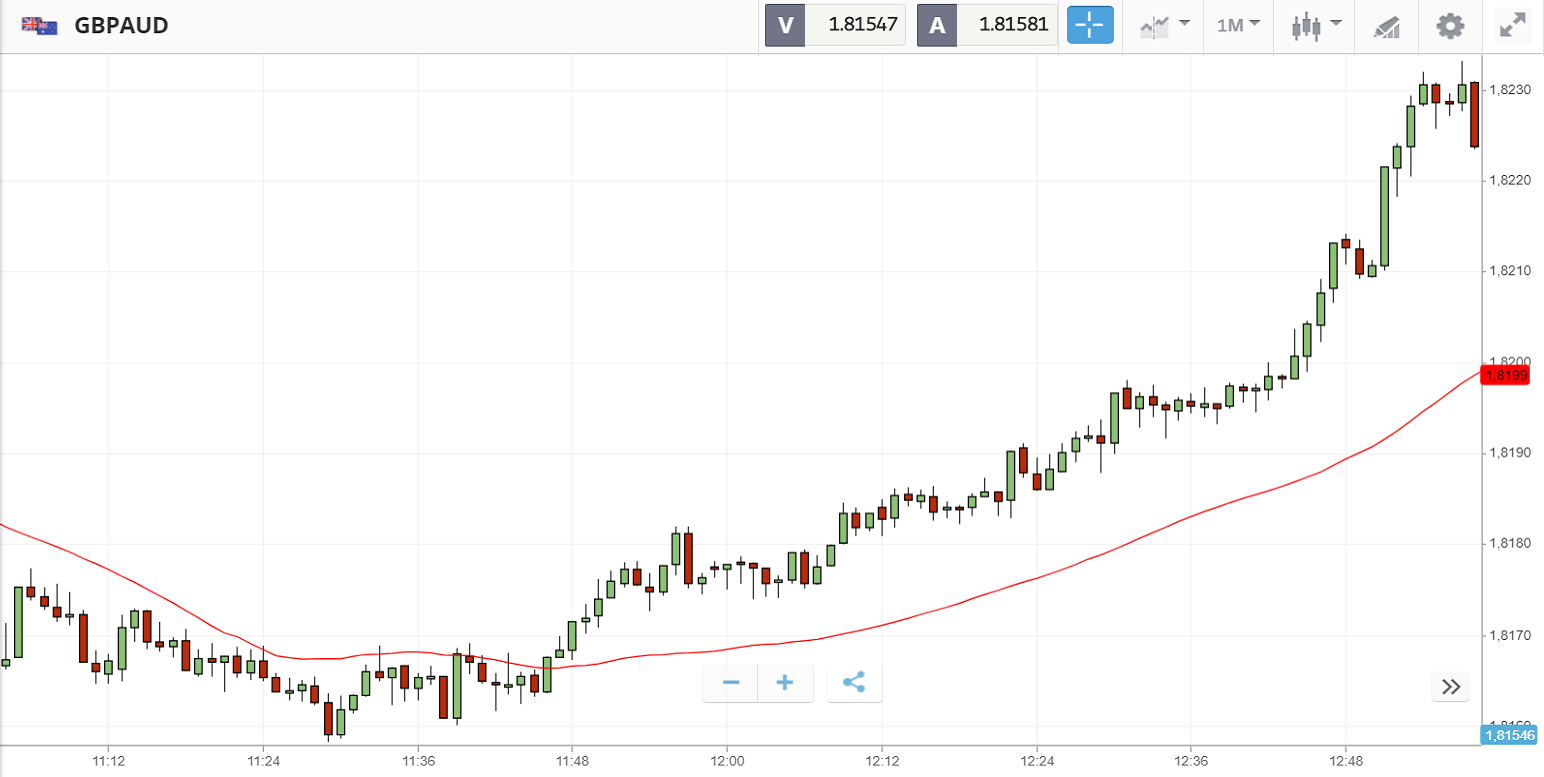This screenshot has height=777, width=1544.
Task: Open the 1M timeframe dropdown
Action: [x=1238, y=26]
